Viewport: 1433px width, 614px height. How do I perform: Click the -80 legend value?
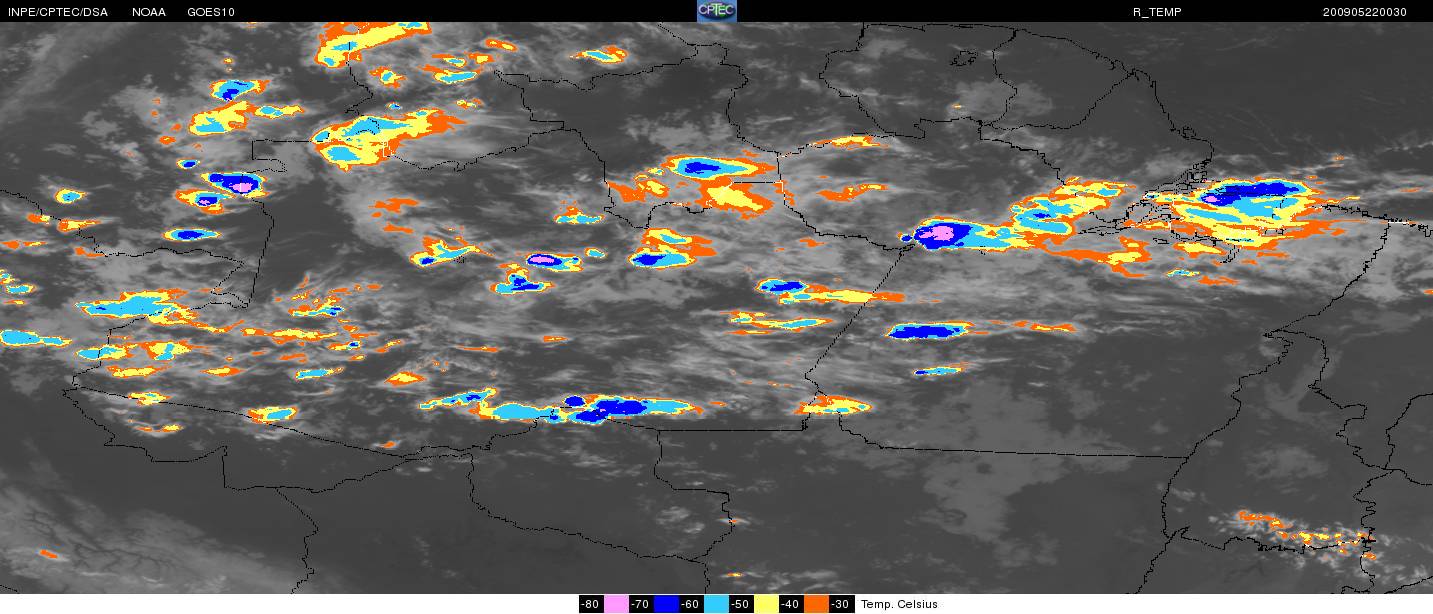[x=591, y=604]
